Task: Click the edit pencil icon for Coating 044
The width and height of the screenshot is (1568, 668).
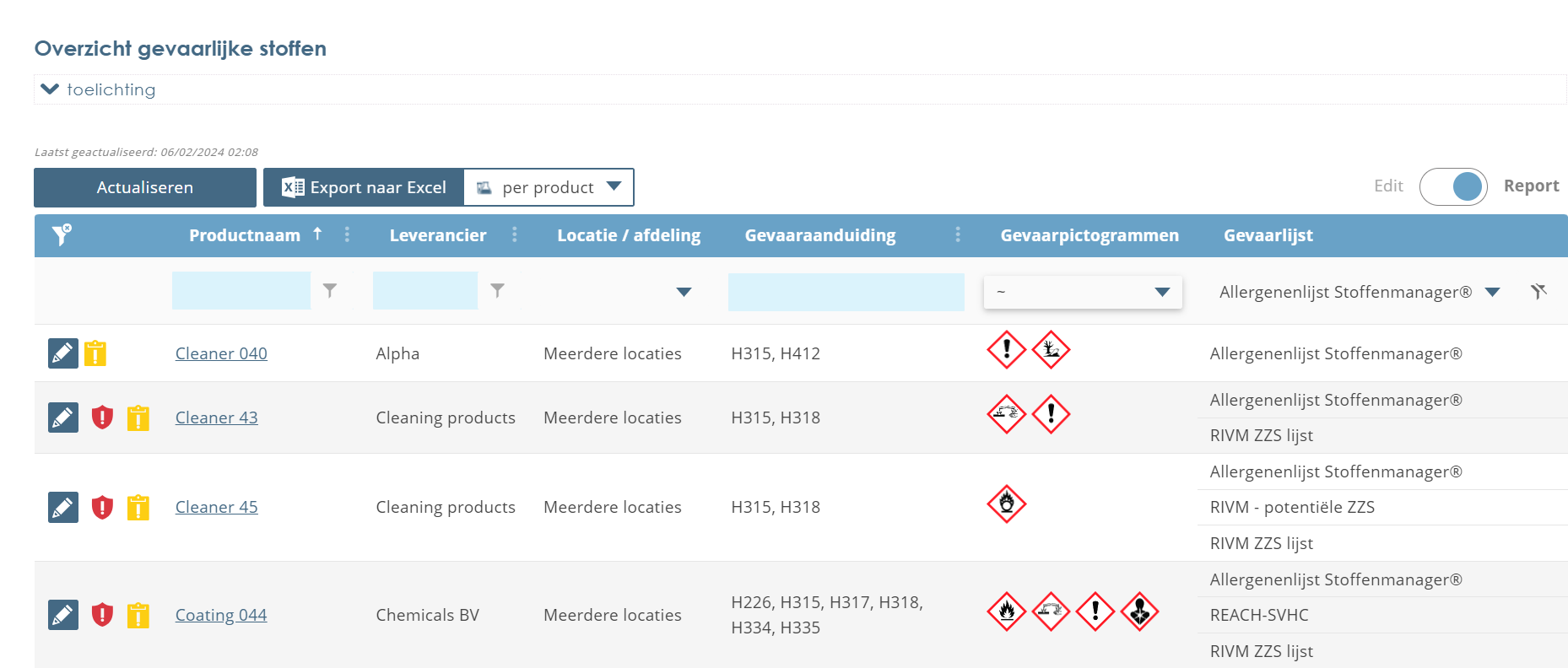Action: [x=63, y=615]
